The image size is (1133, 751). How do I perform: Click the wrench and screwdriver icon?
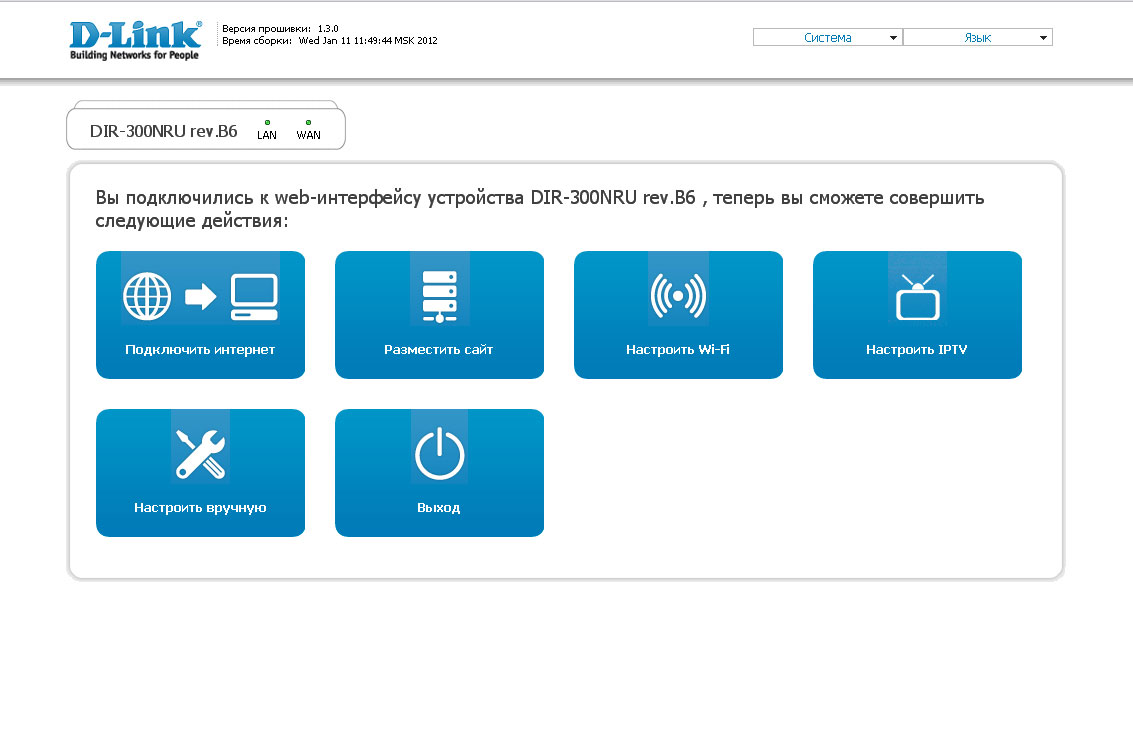(x=200, y=453)
